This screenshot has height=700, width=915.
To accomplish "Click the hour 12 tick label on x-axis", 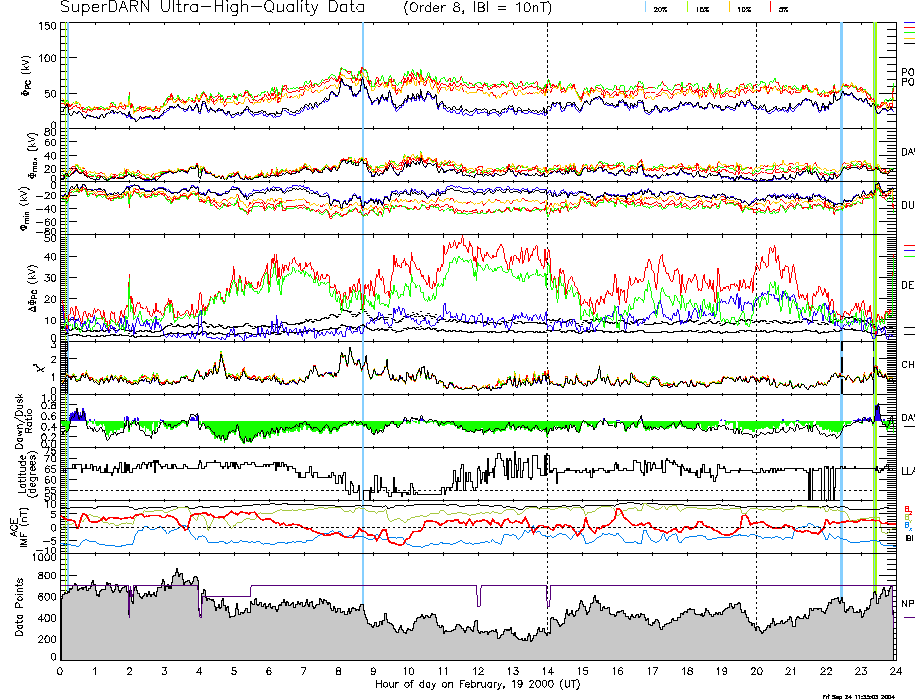I will point(478,671).
